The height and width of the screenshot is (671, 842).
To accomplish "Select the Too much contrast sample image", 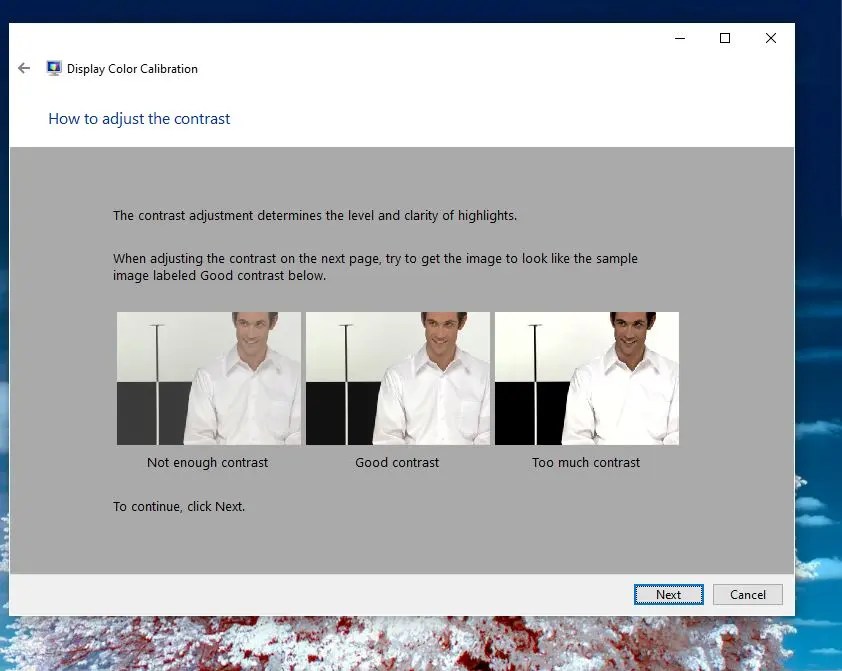I will (x=587, y=378).
